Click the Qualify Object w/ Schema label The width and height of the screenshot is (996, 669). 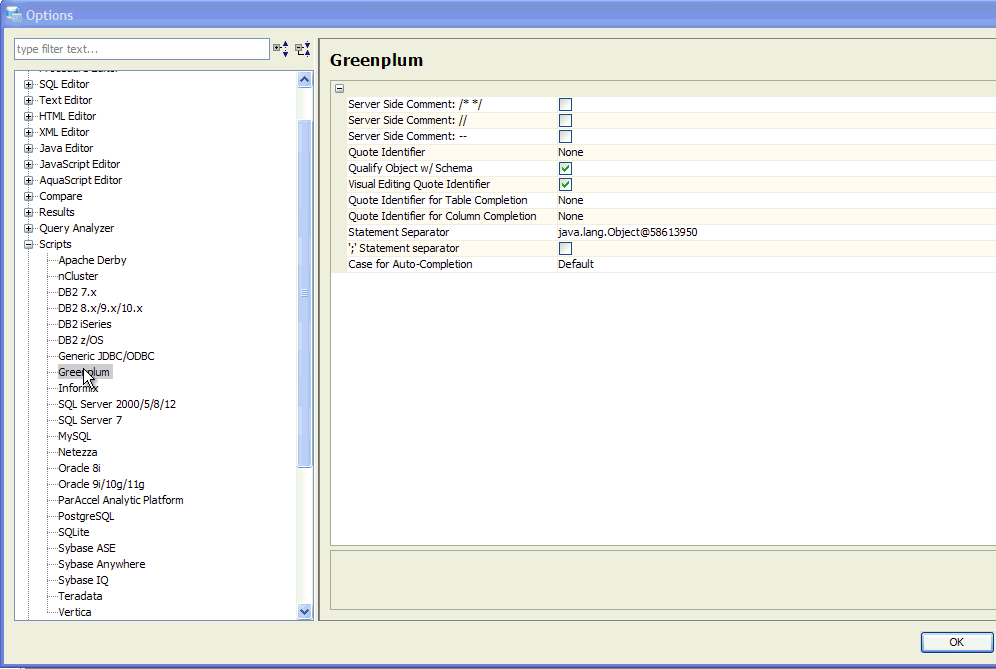coord(410,168)
